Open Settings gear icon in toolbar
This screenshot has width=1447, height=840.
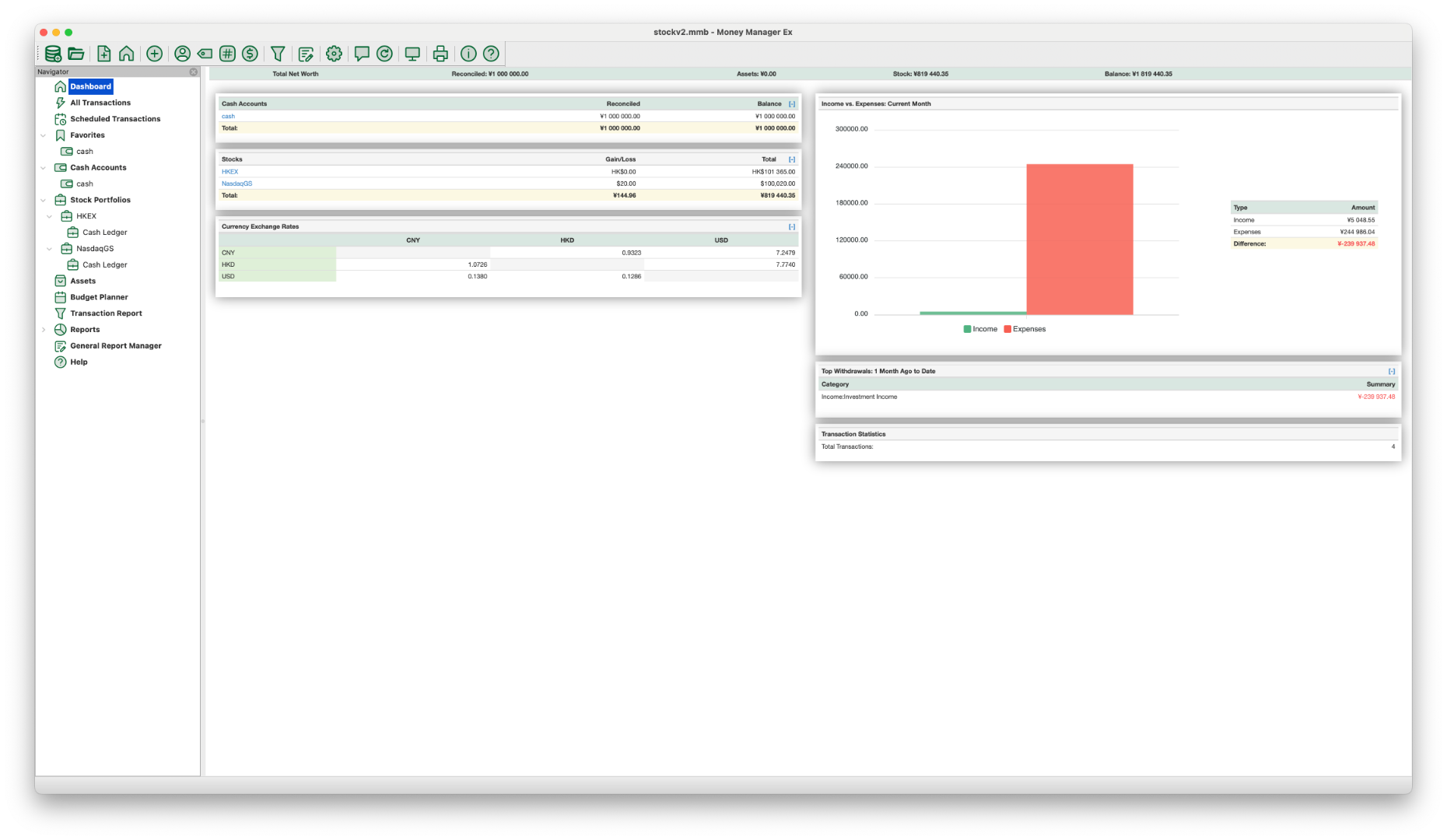coord(334,54)
